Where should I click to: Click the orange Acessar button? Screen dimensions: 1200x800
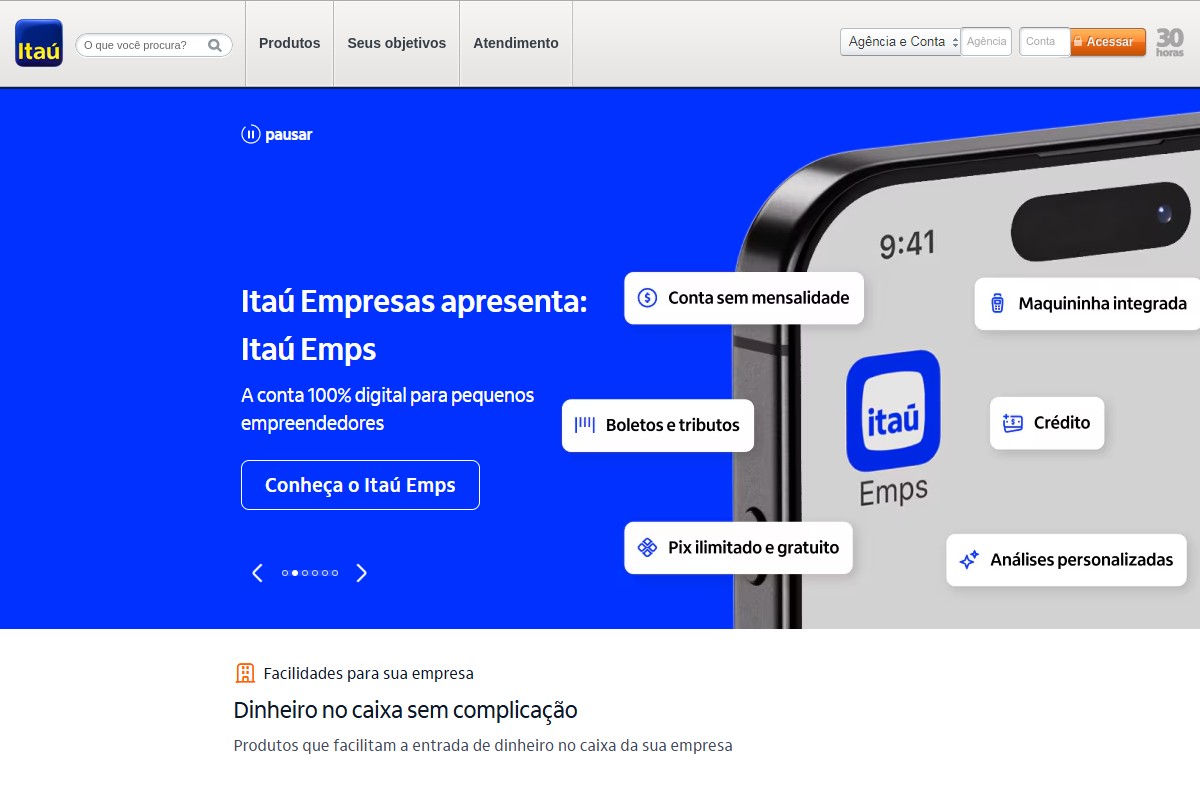[1108, 42]
